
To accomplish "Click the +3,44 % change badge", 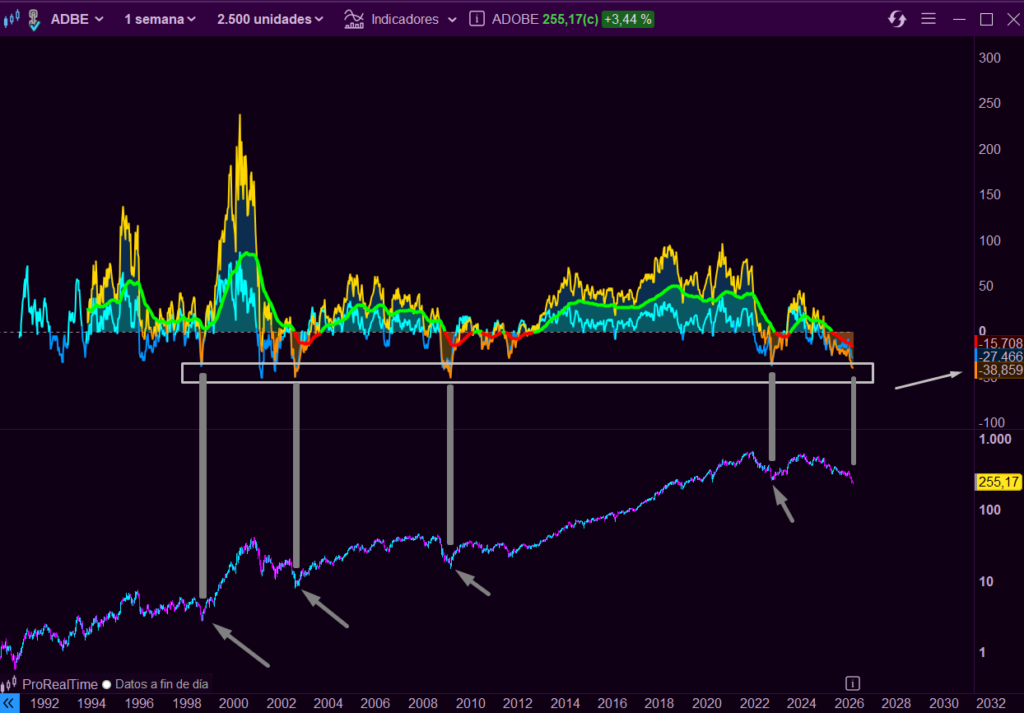I will point(627,19).
